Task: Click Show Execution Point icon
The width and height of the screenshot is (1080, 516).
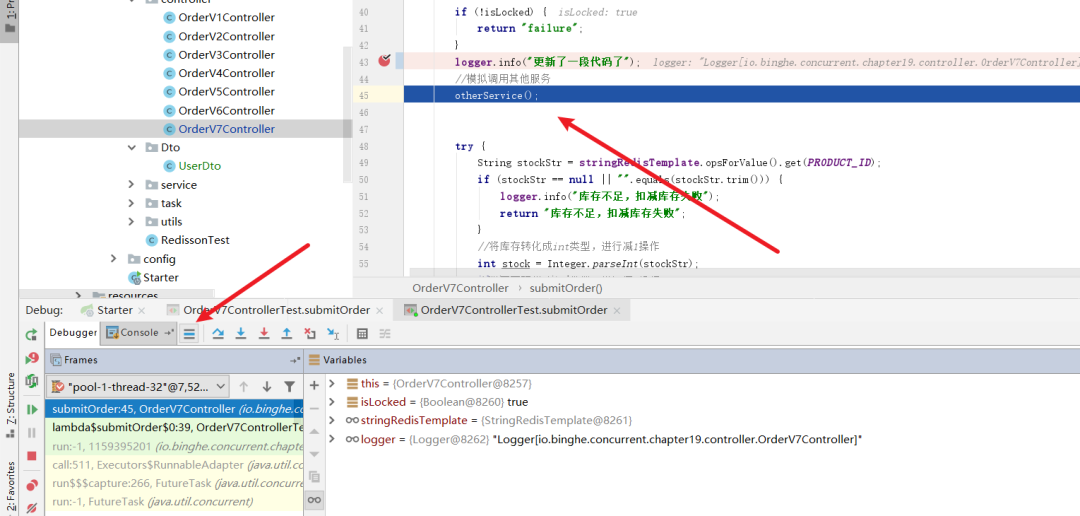Action: click(x=189, y=333)
